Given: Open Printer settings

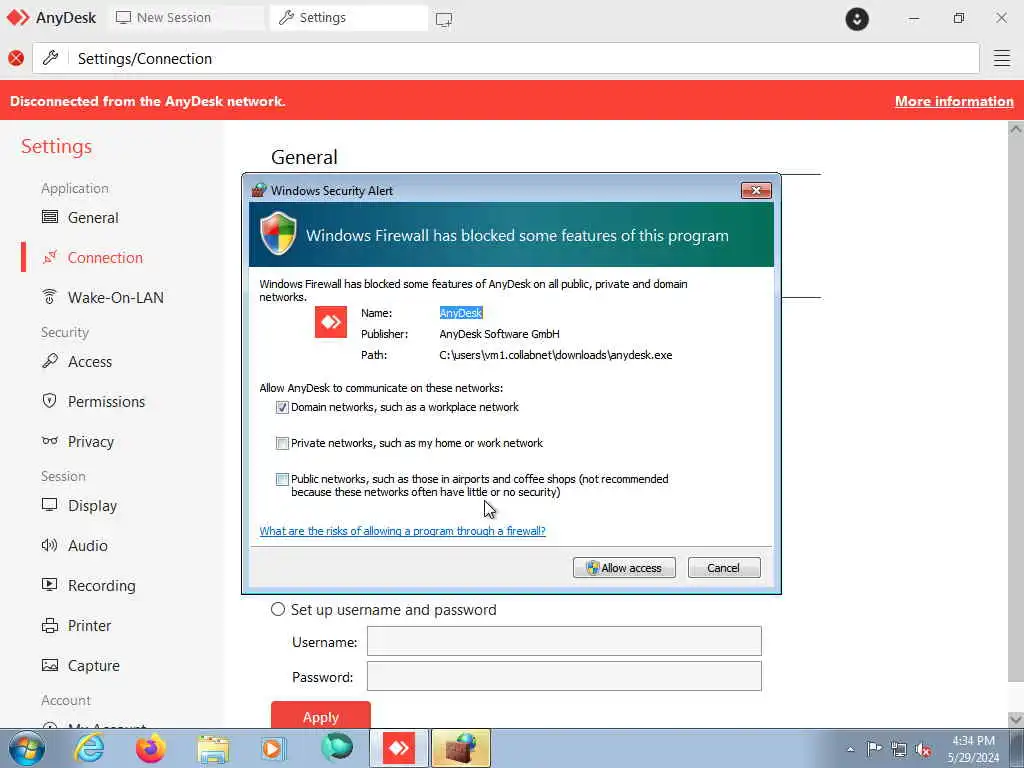Looking at the screenshot, I should click(76, 625).
